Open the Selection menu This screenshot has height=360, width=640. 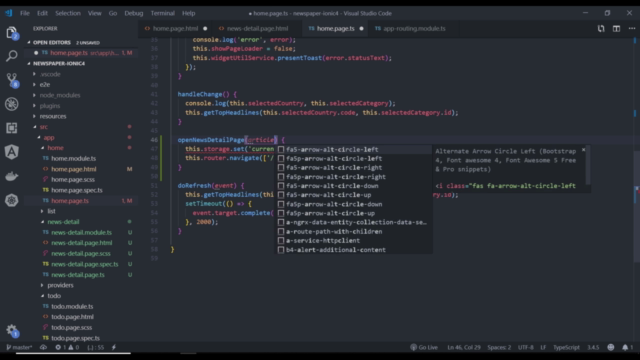(68, 13)
